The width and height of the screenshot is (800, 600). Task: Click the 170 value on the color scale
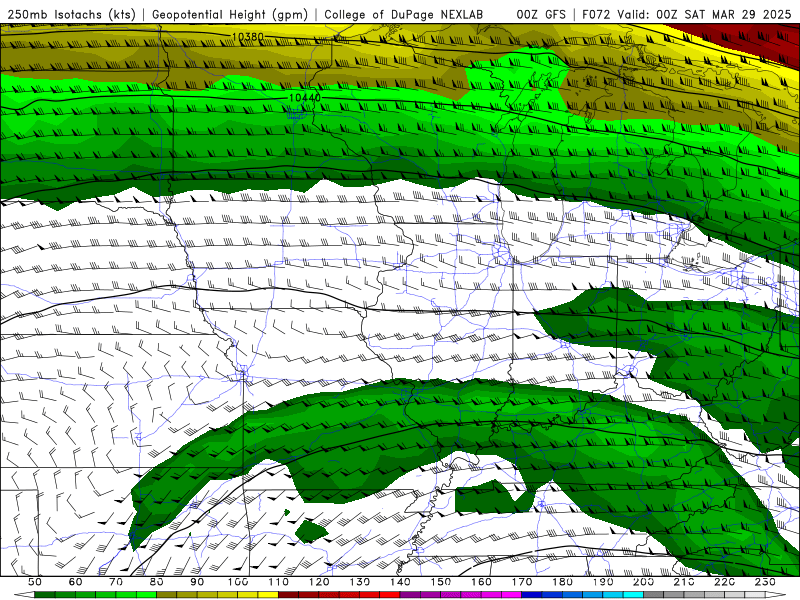(x=522, y=582)
